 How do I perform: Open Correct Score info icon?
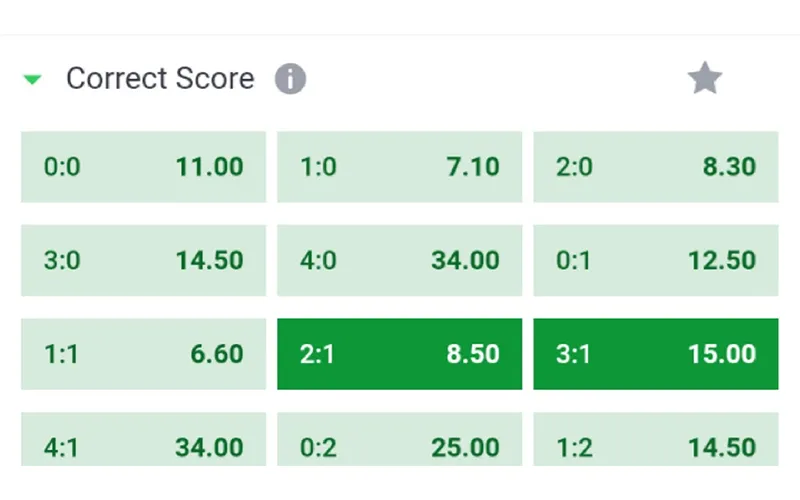point(290,79)
